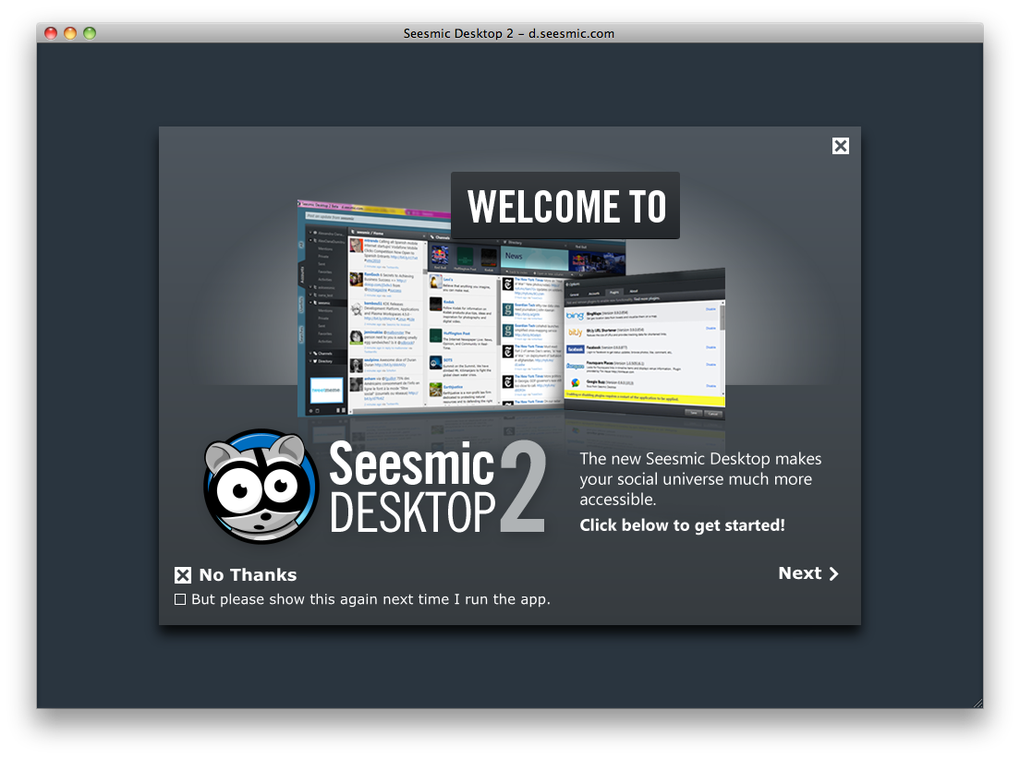The image size is (1020, 759).
Task: Click the chevron arrow after Next
Action: pyautogui.click(x=833, y=574)
